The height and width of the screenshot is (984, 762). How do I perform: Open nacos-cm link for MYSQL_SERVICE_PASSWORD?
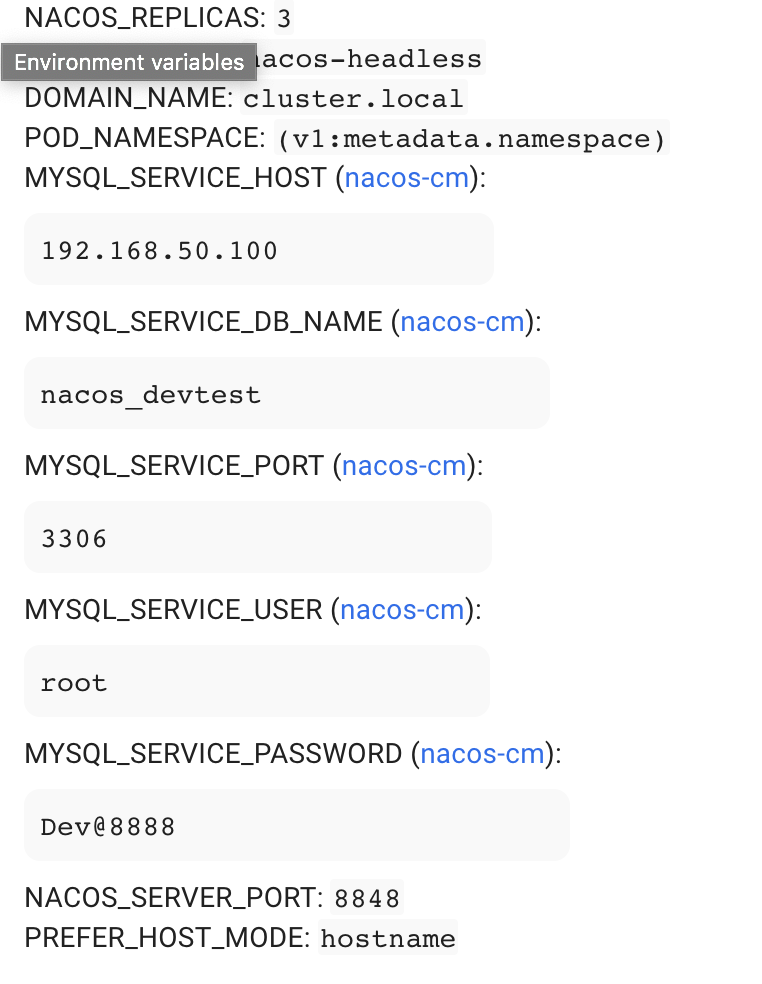tap(482, 754)
